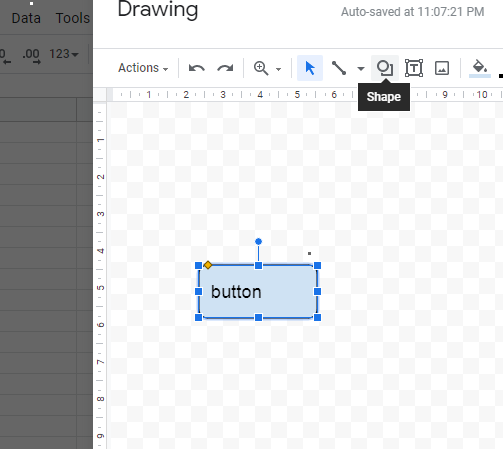Open the Shape tool
Screen dimensions: 503x449
(385, 68)
